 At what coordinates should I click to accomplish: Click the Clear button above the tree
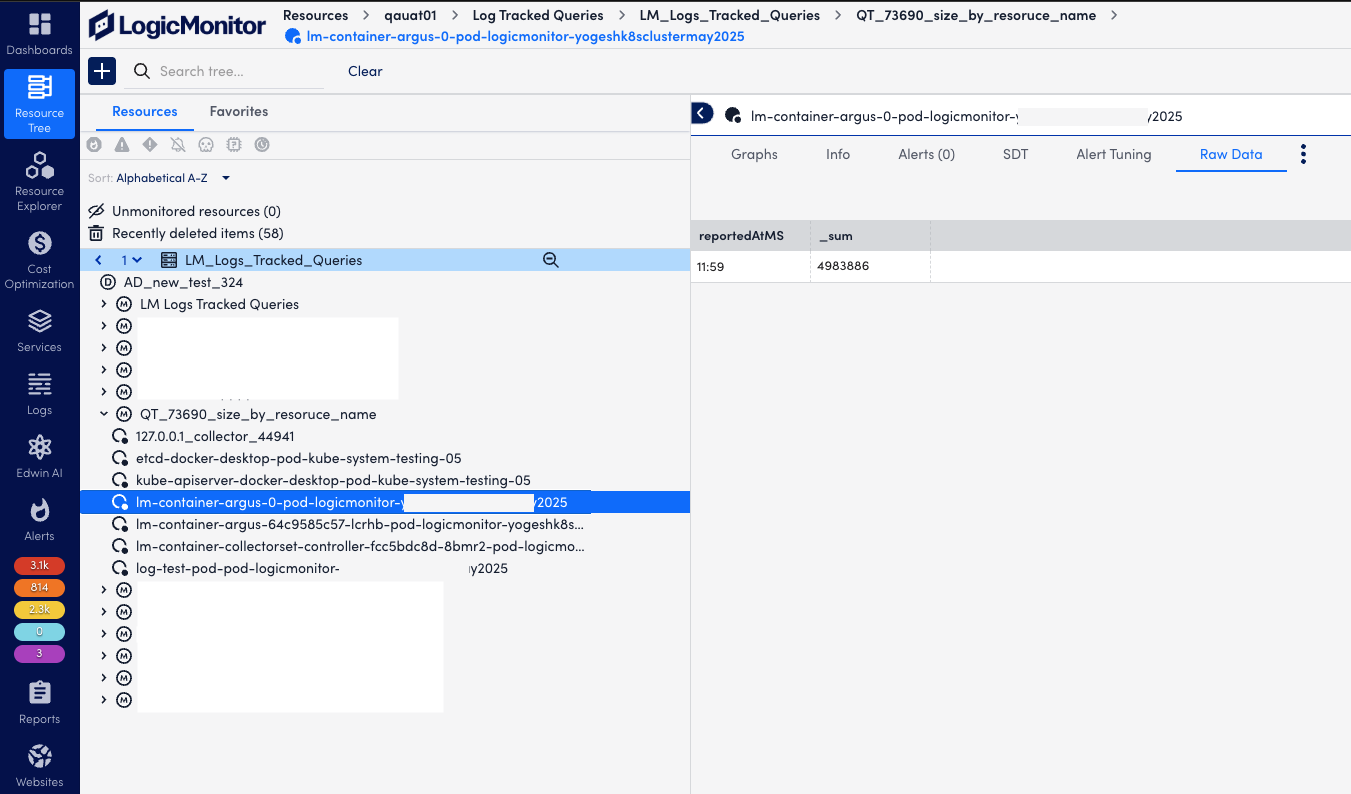tap(364, 71)
